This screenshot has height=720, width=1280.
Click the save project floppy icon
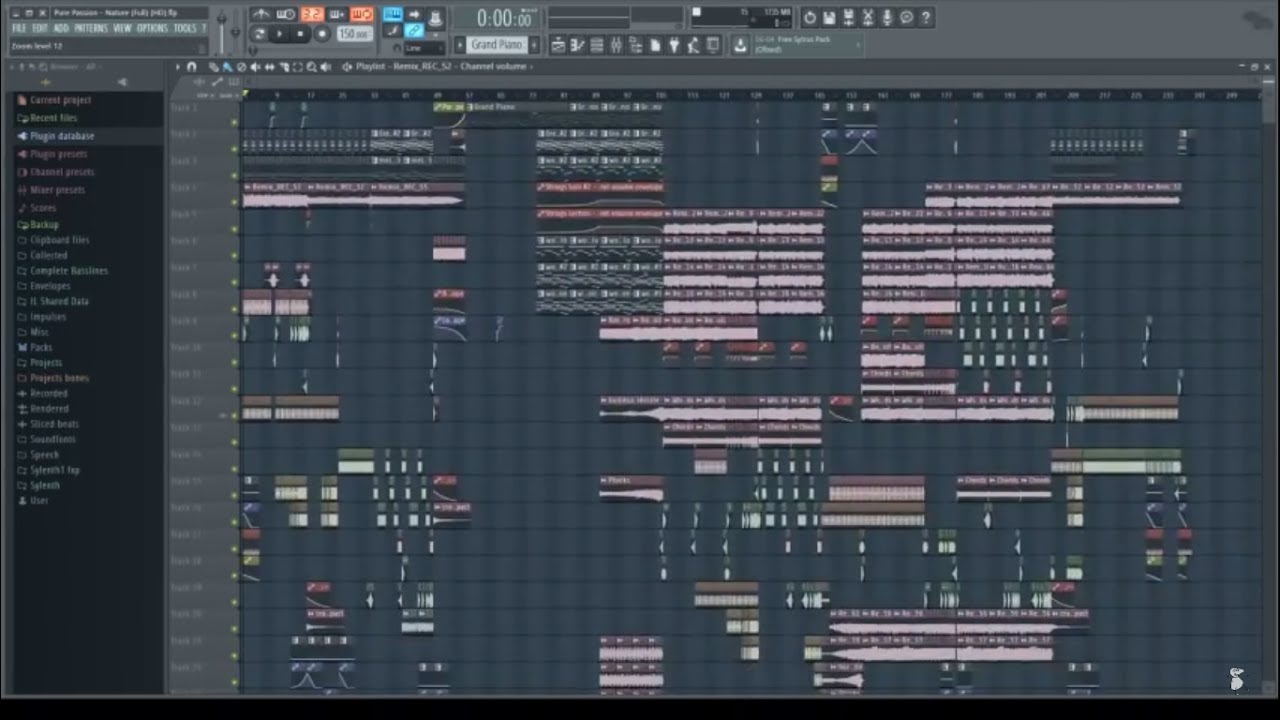829,17
